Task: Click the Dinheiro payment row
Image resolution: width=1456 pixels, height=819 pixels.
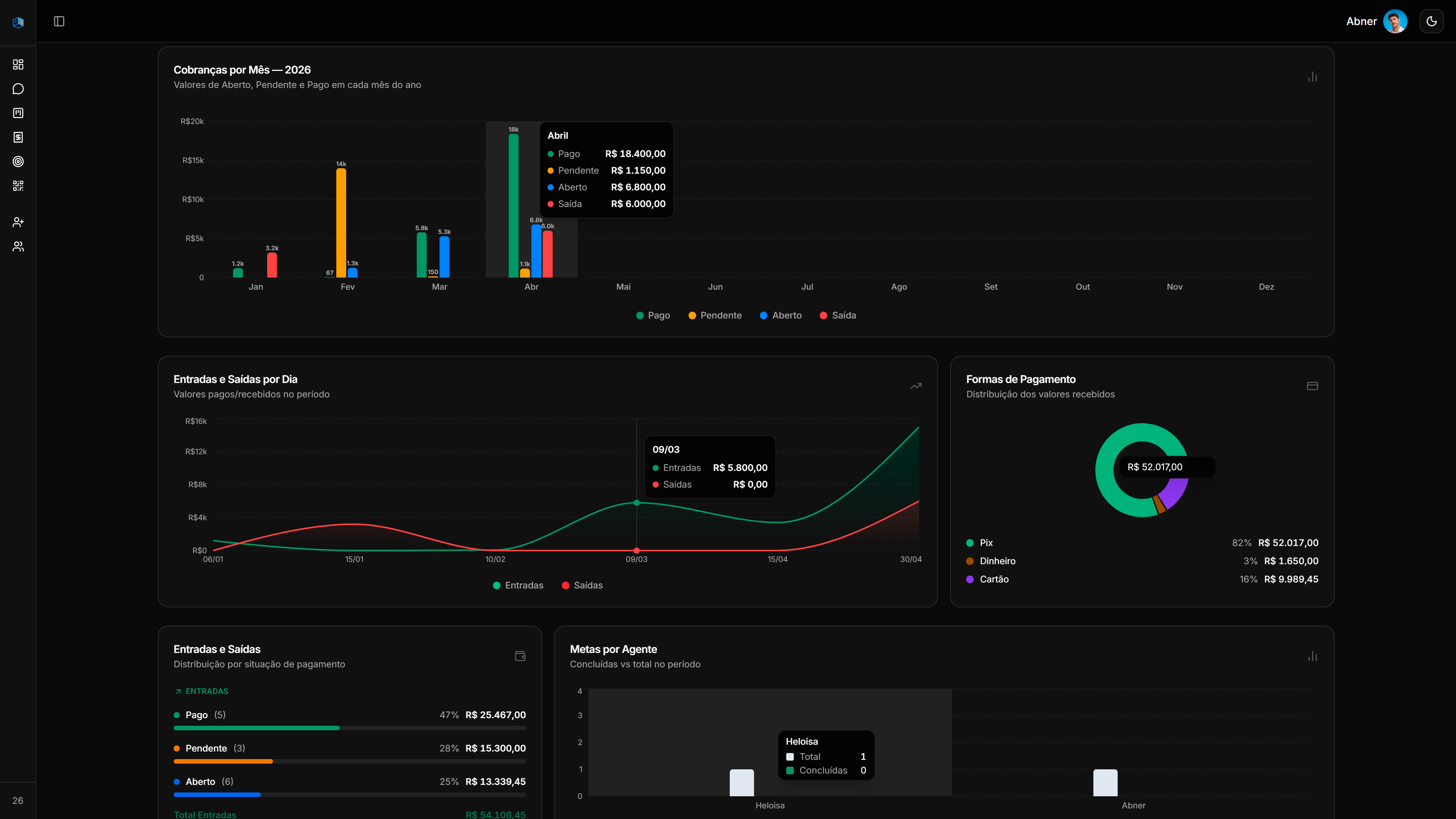Action: point(1142,561)
